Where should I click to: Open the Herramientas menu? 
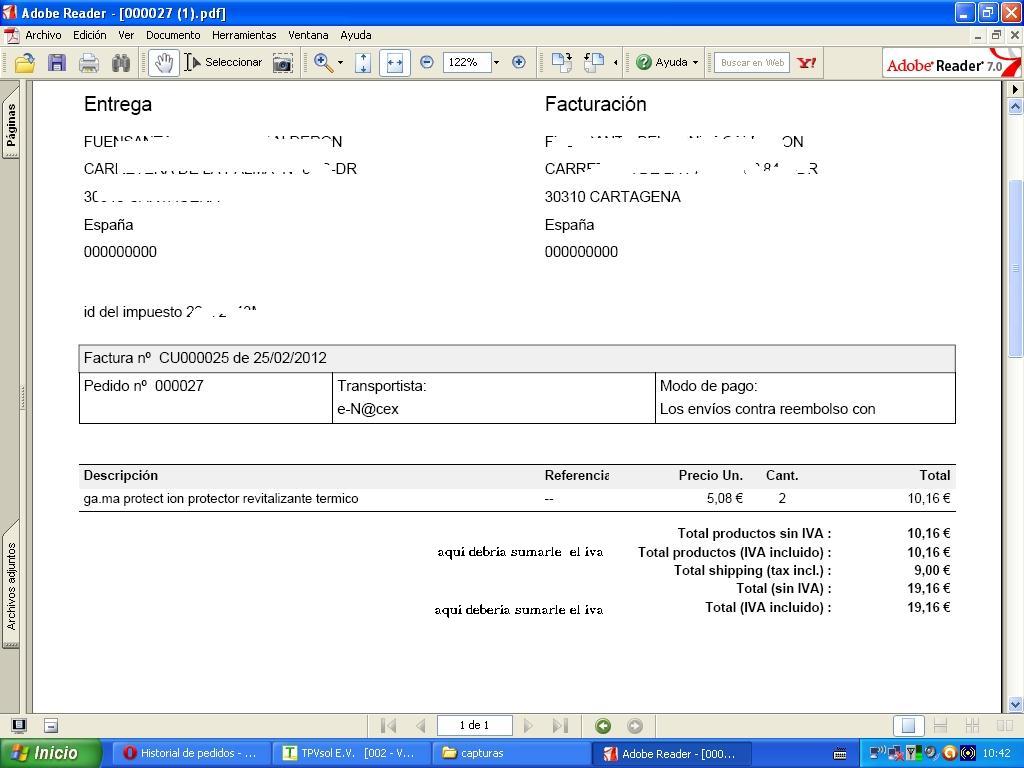pos(244,35)
